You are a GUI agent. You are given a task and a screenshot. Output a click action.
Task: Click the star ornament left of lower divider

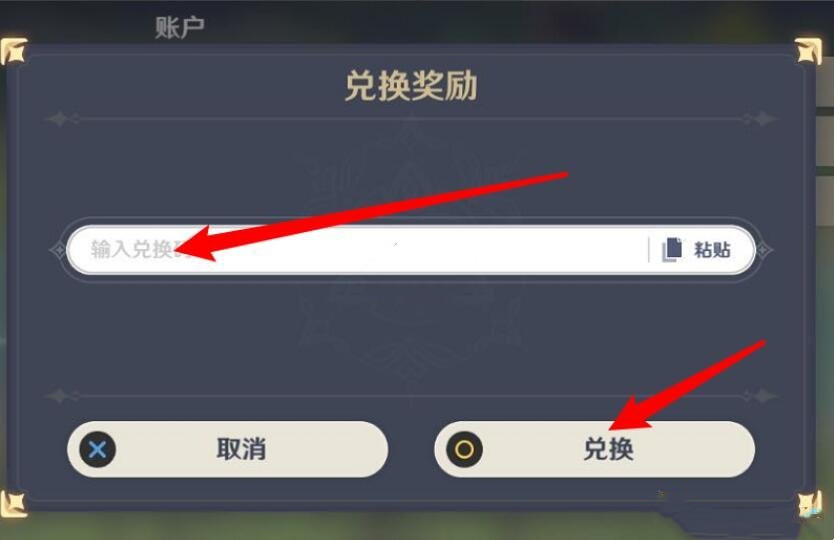tap(60, 396)
